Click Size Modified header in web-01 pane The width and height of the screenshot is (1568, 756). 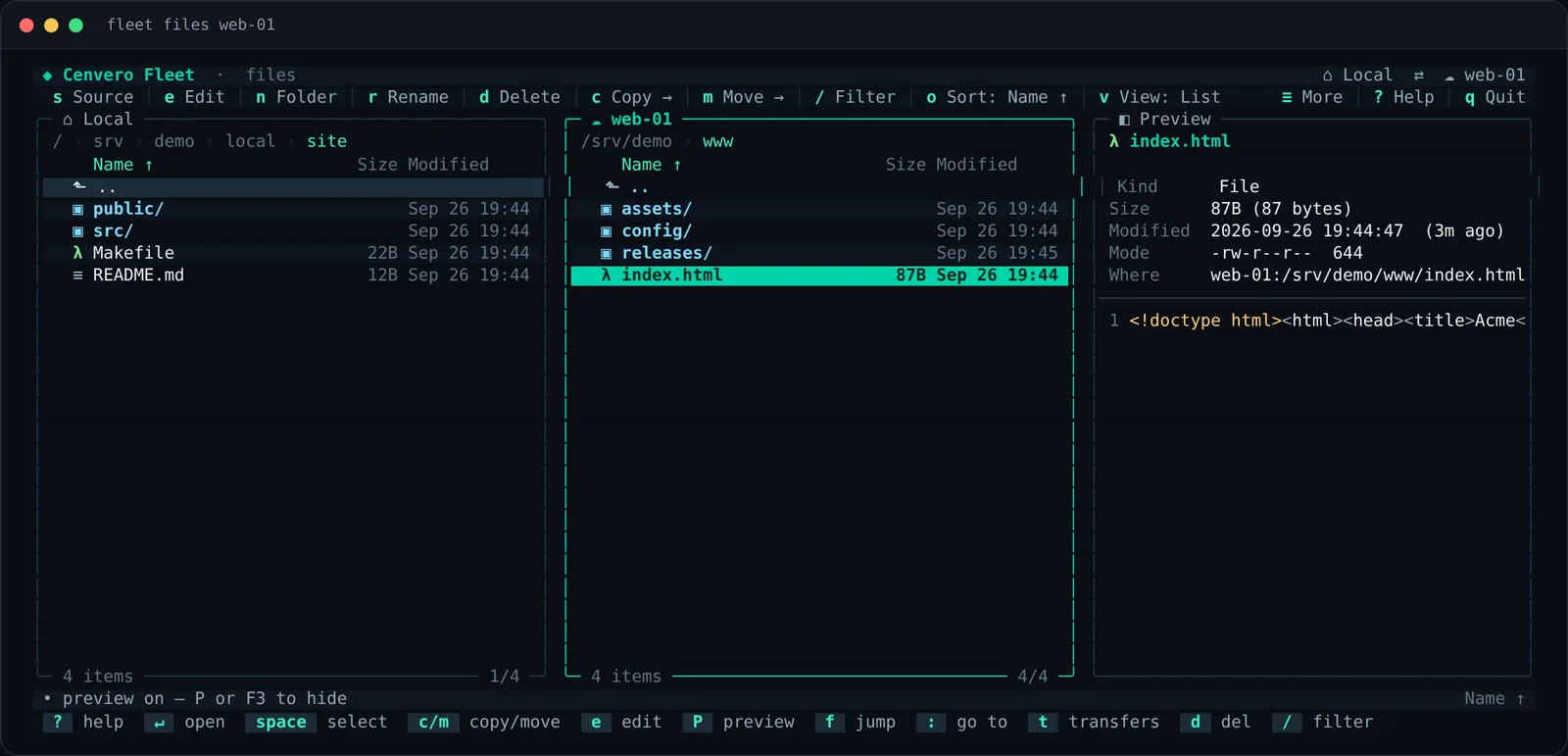951,165
